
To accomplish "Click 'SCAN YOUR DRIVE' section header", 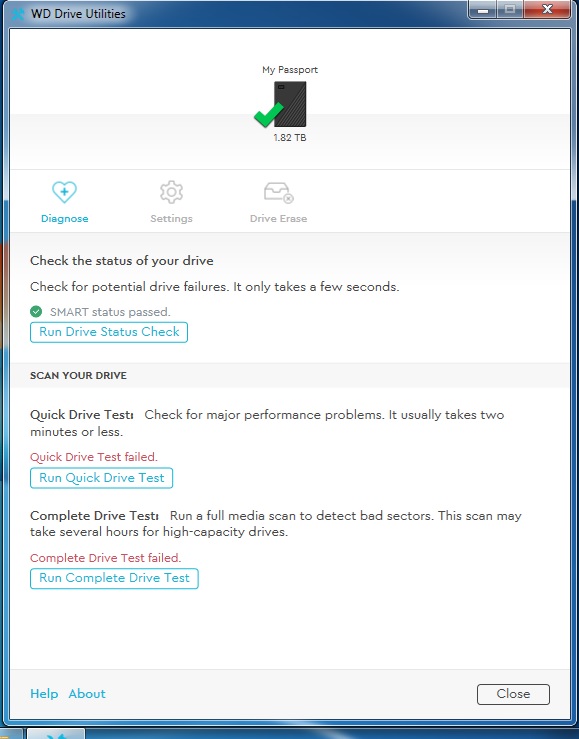I will pyautogui.click(x=78, y=376).
